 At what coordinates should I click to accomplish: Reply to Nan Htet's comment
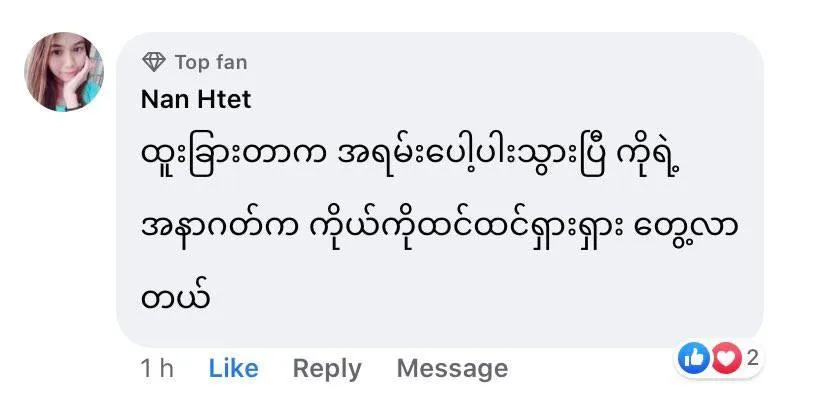click(327, 369)
